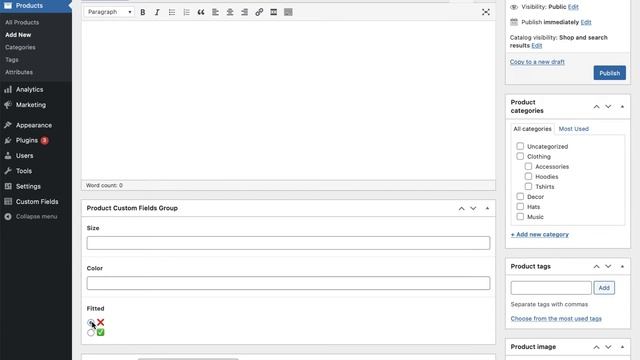This screenshot has height=360, width=640.
Task: Move Product categories panel up
Action: click(x=596, y=107)
